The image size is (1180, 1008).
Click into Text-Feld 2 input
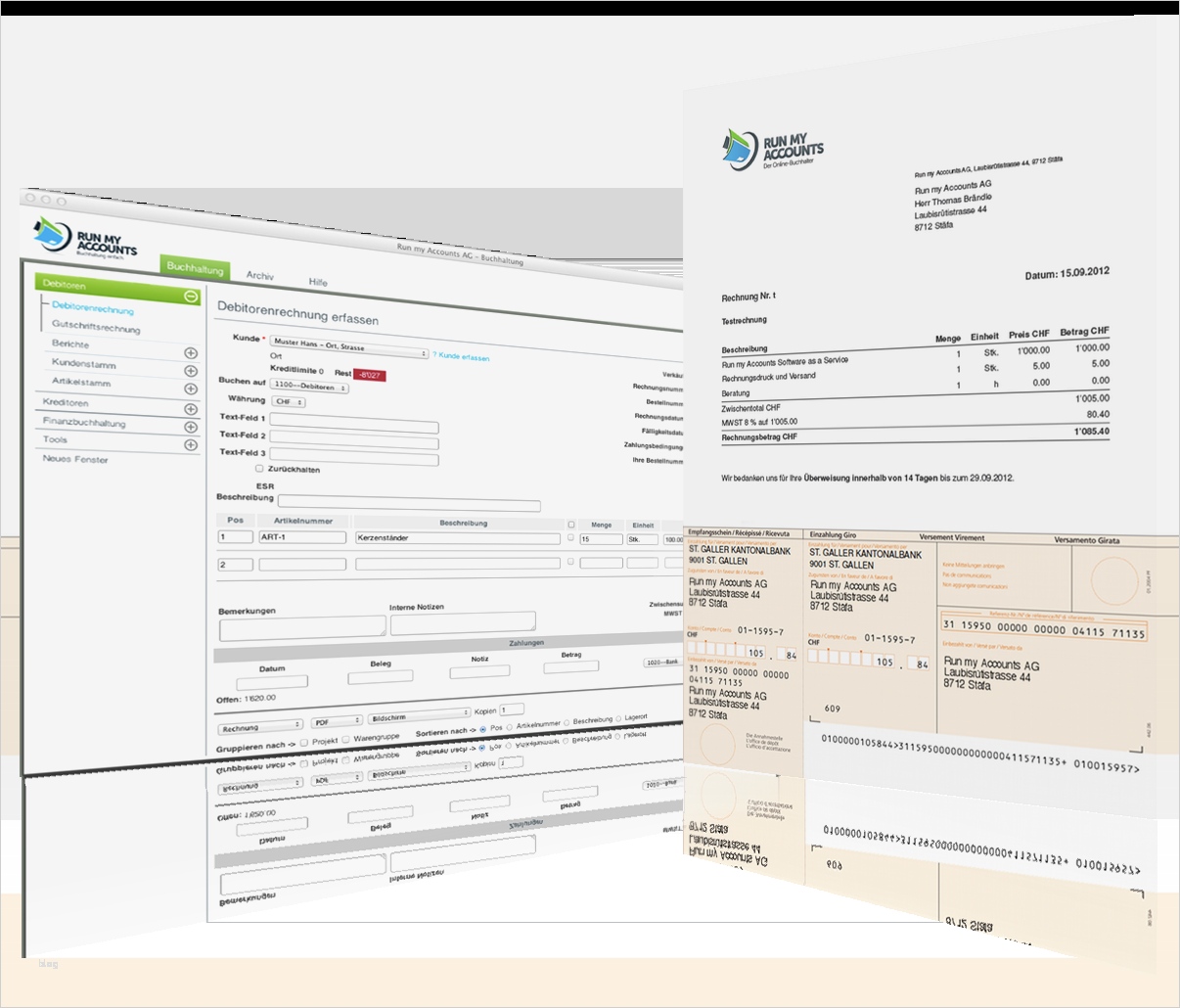click(x=354, y=438)
